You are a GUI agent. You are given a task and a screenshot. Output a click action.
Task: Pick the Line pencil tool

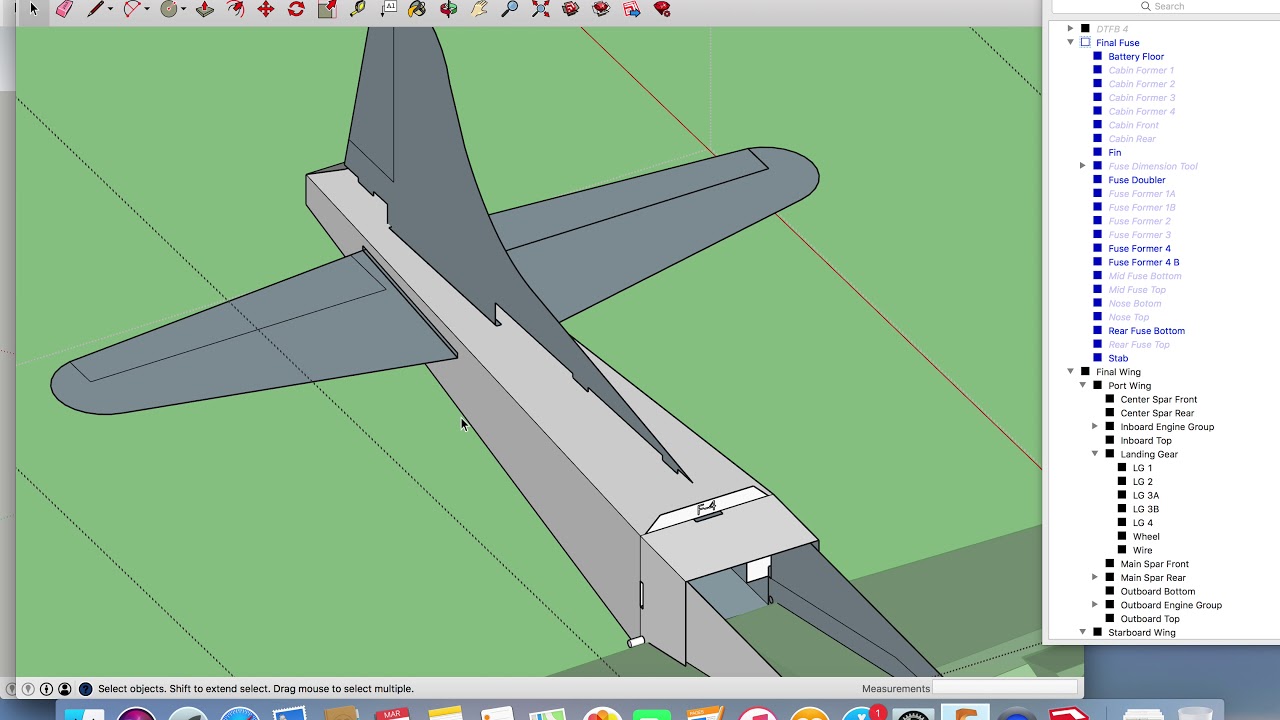(x=96, y=9)
